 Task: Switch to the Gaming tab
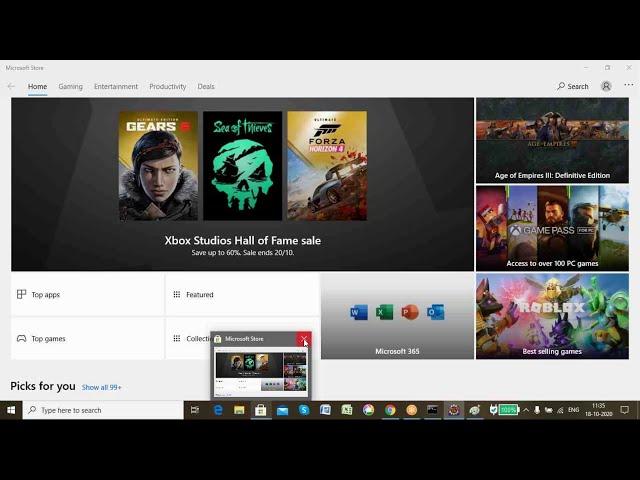70,87
